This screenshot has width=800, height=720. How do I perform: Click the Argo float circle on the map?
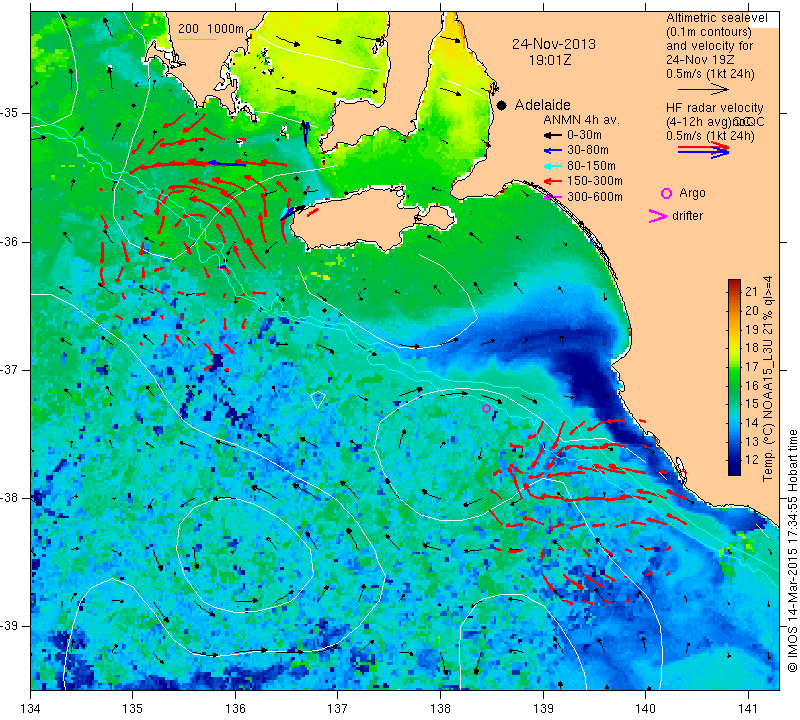click(486, 408)
